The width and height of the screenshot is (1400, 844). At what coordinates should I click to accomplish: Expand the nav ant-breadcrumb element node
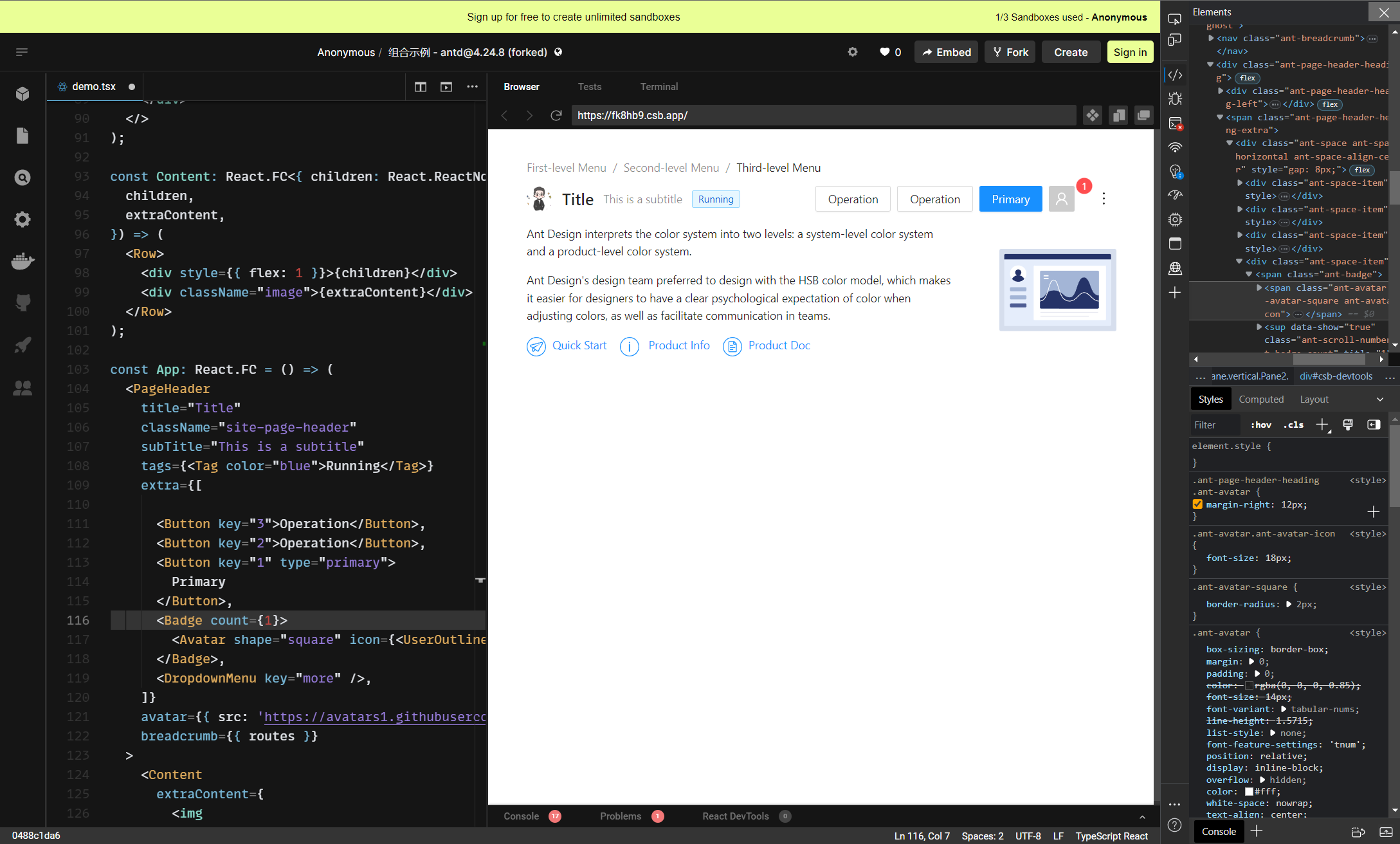pos(1210,39)
